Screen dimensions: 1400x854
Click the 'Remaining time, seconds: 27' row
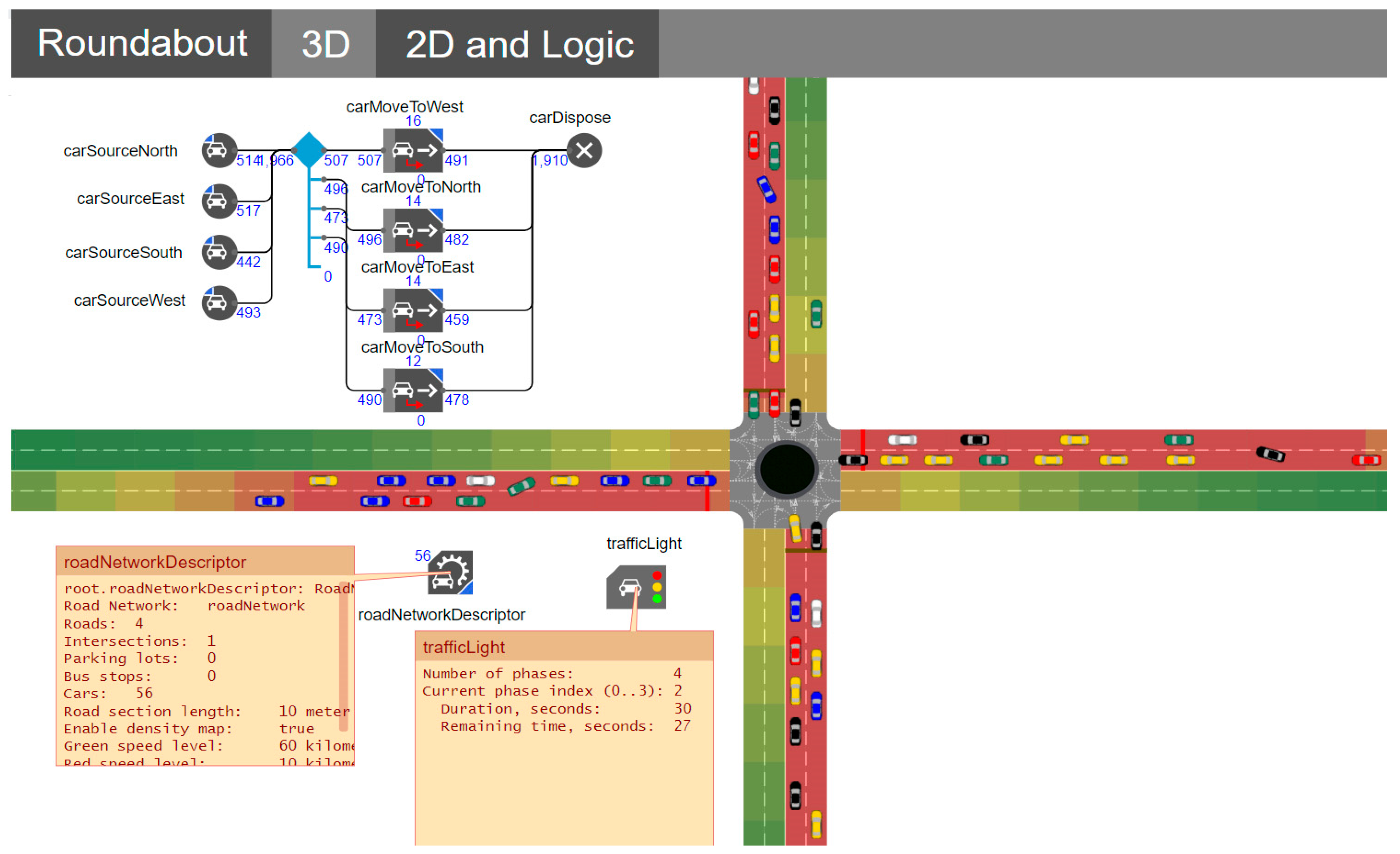coord(565,726)
